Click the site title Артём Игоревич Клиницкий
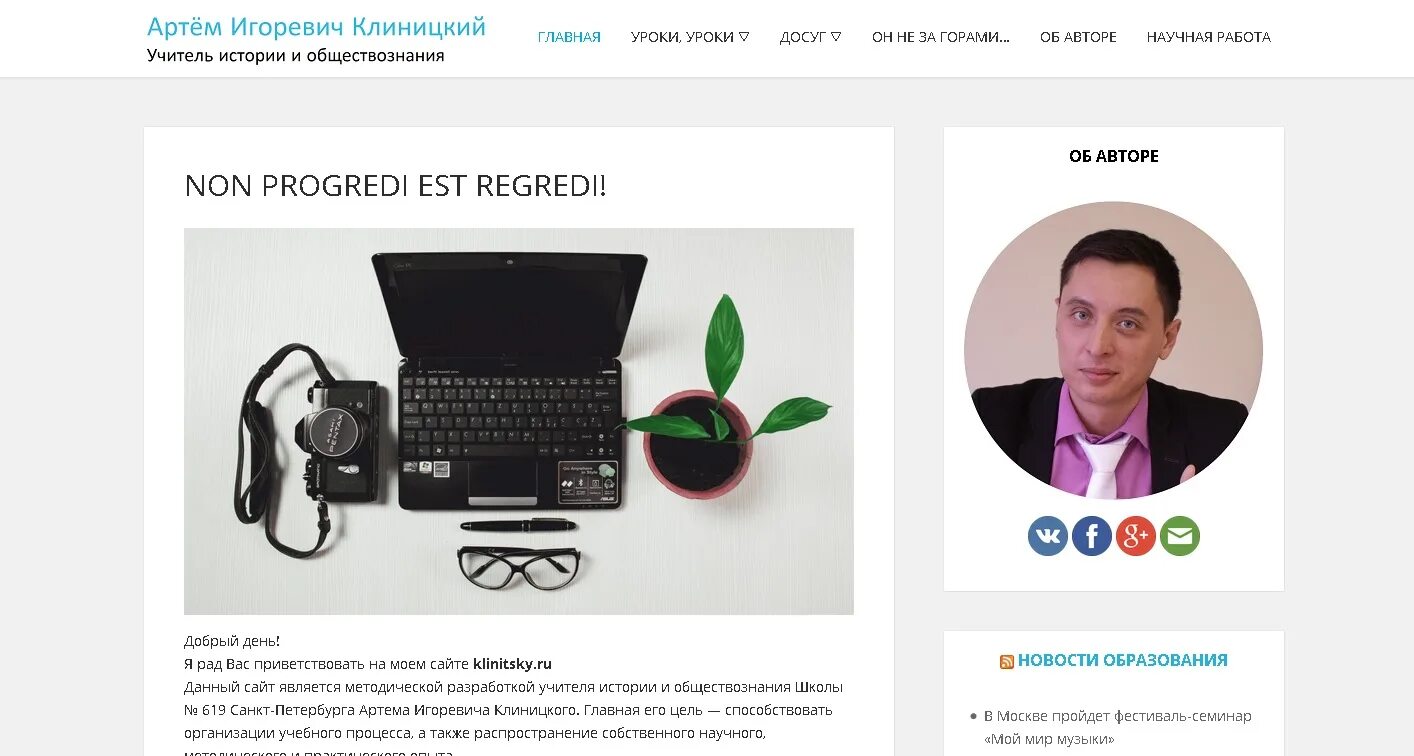Image resolution: width=1414 pixels, height=756 pixels. click(316, 26)
